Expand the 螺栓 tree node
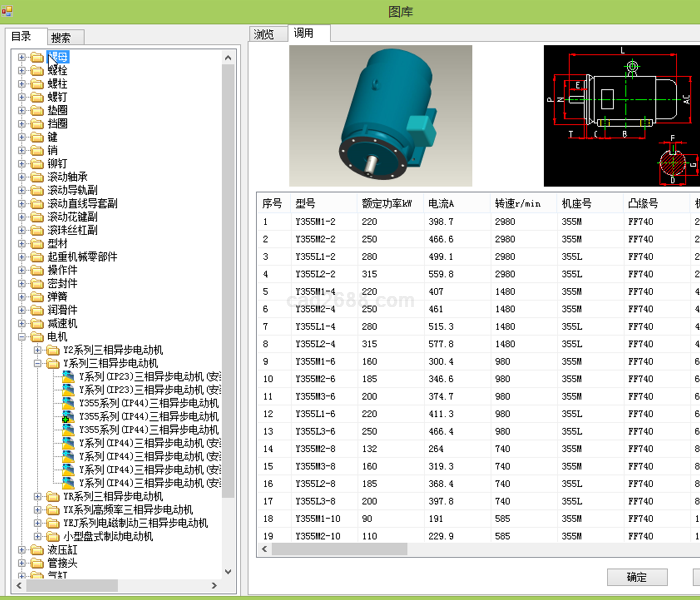 tap(22, 71)
